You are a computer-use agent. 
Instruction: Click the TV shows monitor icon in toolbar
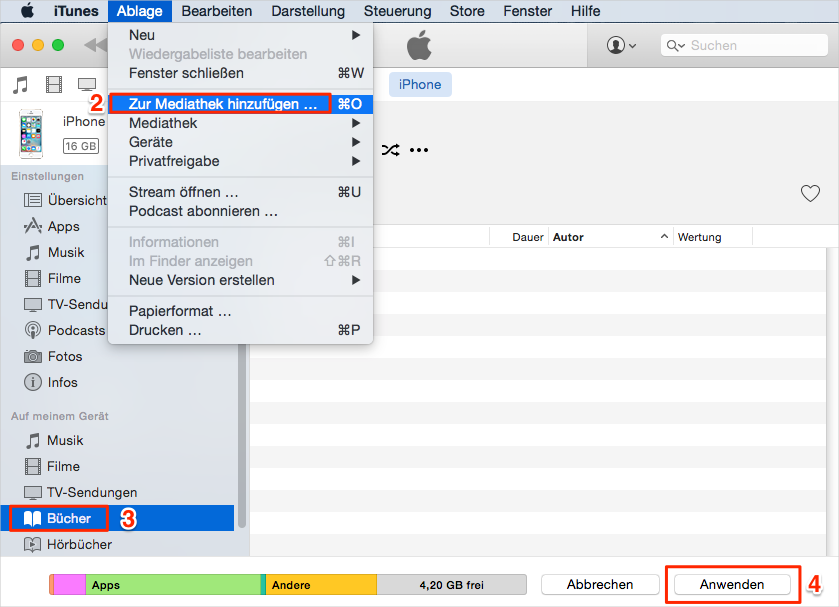coord(87,85)
